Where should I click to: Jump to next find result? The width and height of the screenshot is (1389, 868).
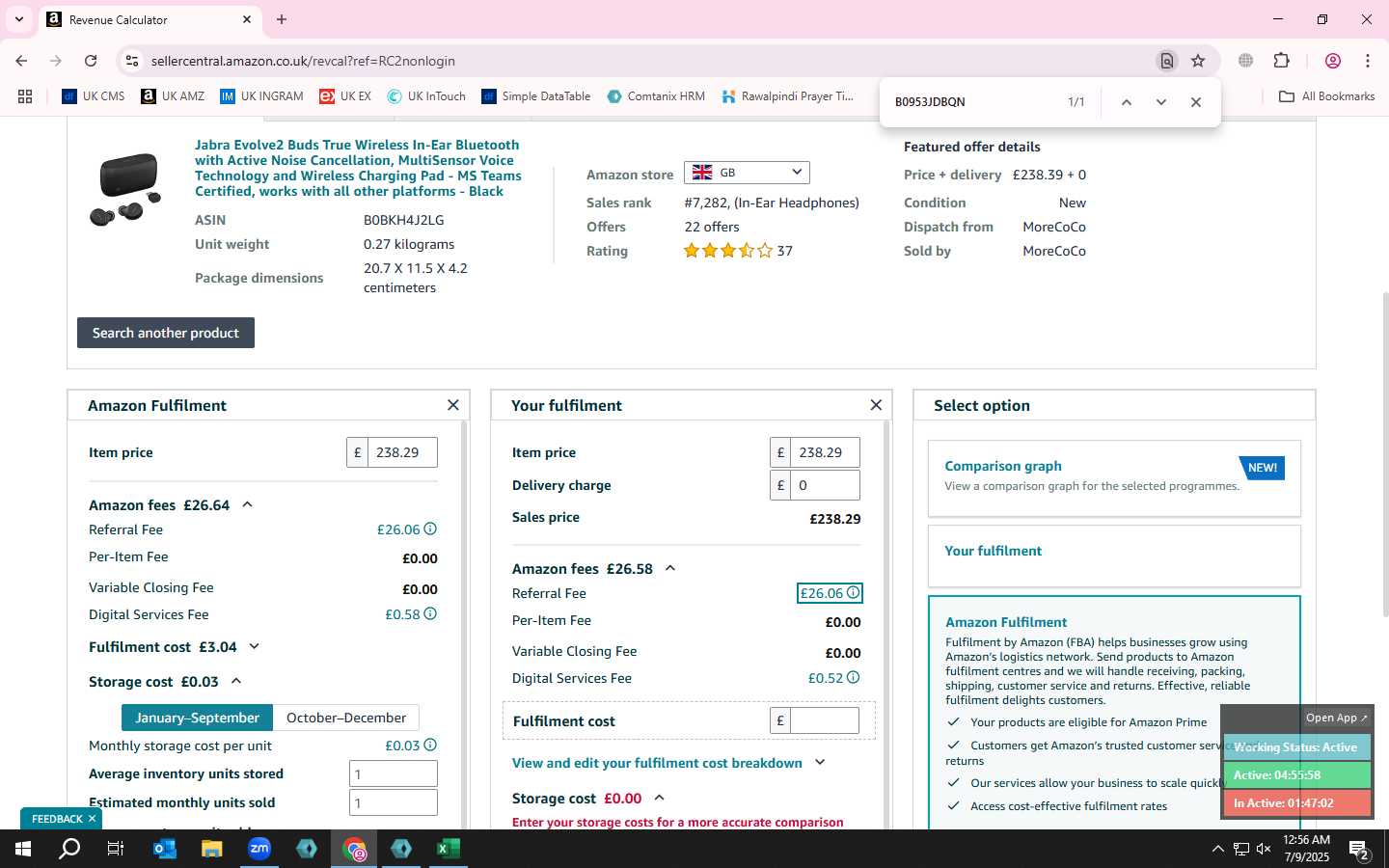(1161, 102)
